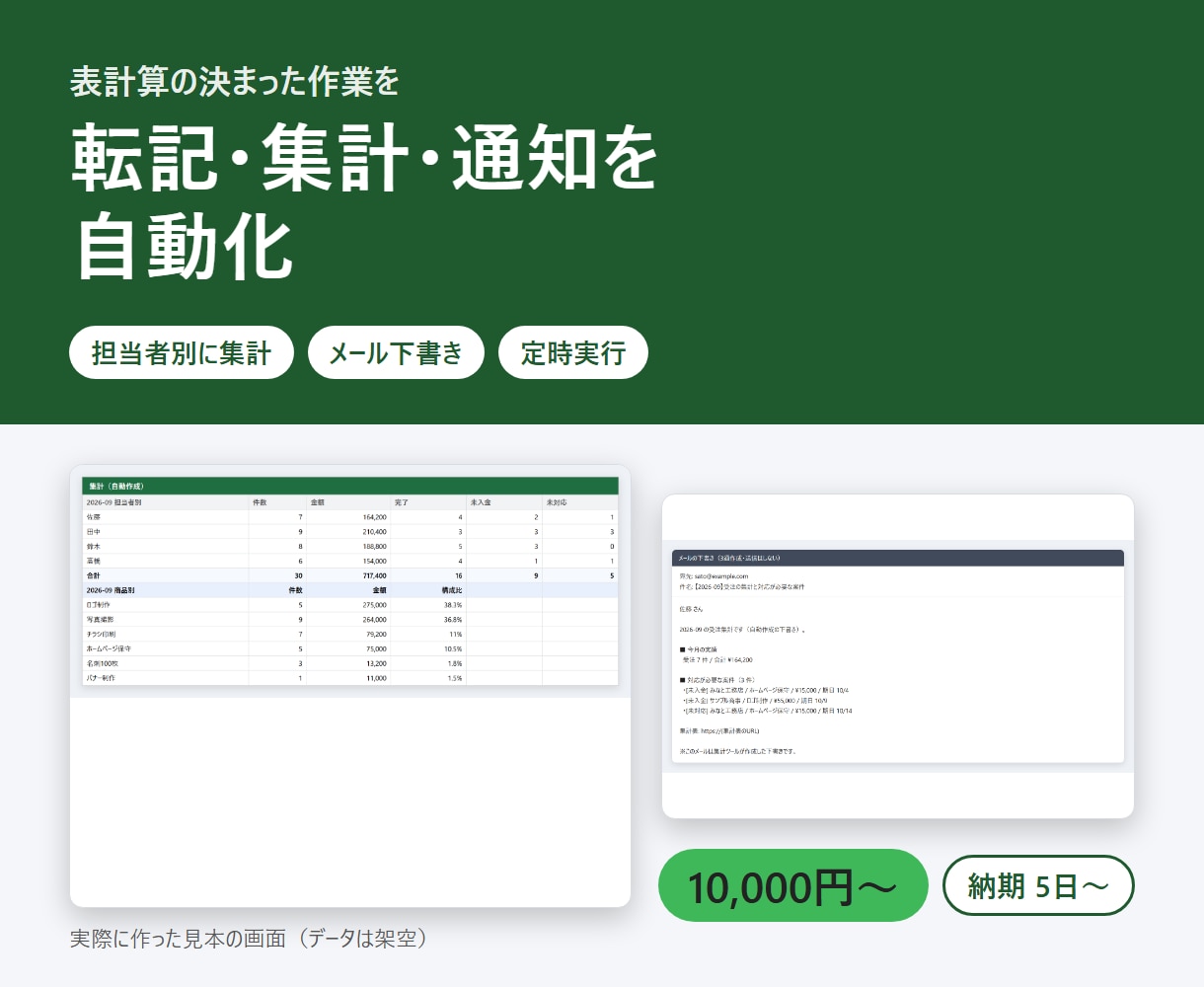Click the ※このメール footer note line
The width and height of the screenshot is (1204, 987).
[738, 752]
